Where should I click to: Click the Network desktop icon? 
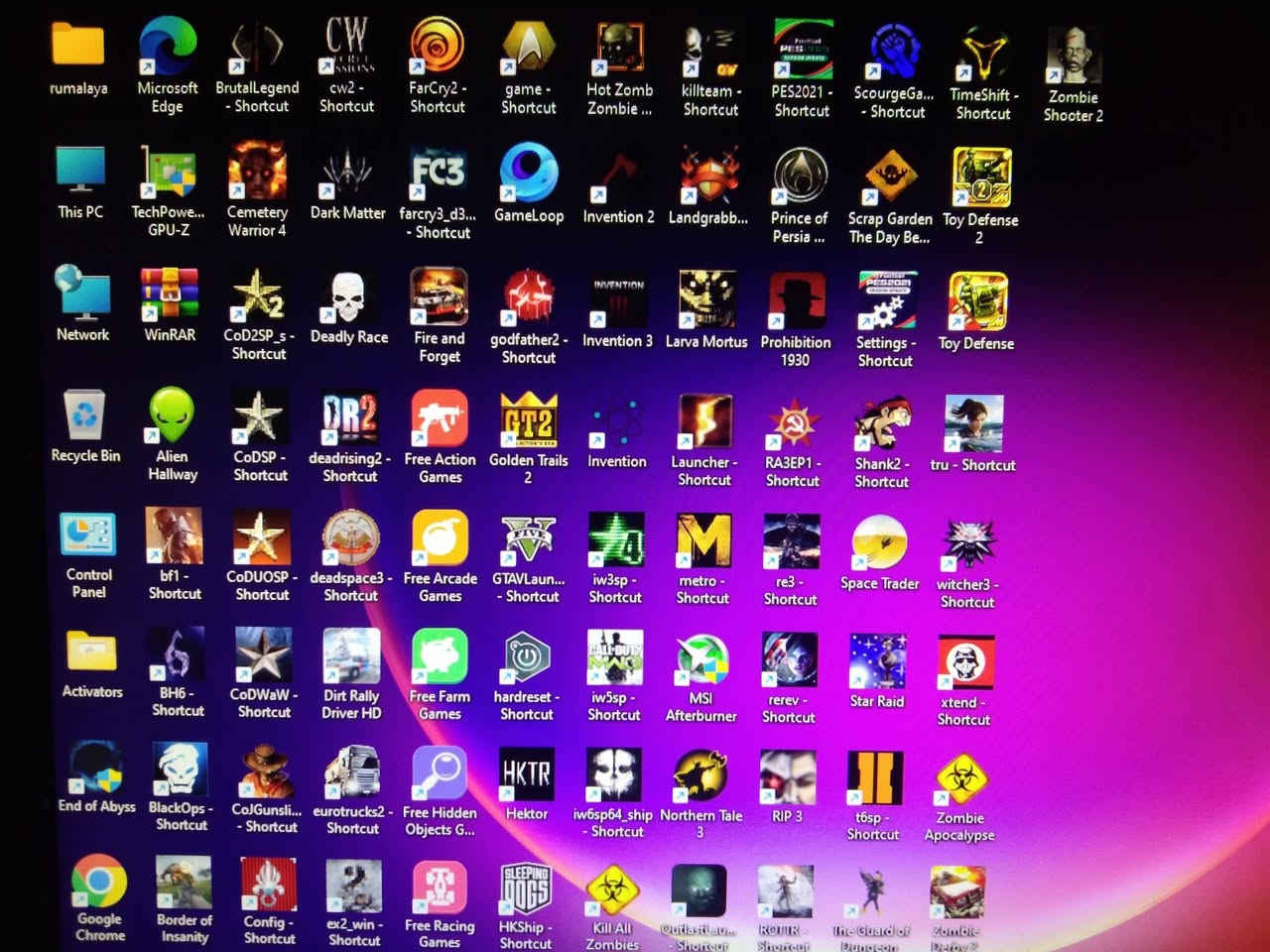pyautogui.click(x=82, y=294)
